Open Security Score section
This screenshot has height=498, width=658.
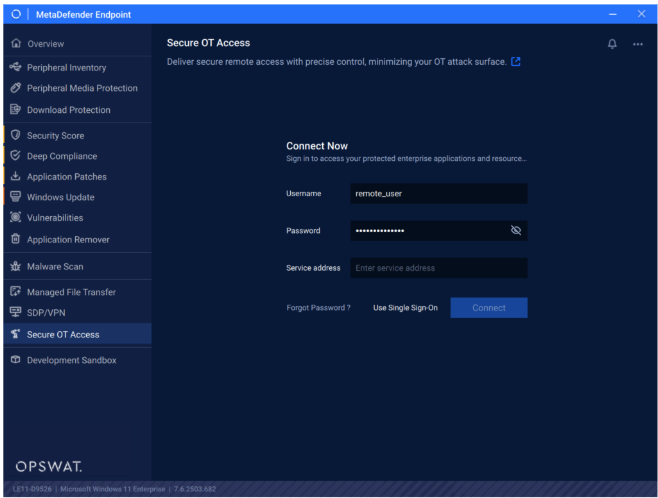coord(78,136)
